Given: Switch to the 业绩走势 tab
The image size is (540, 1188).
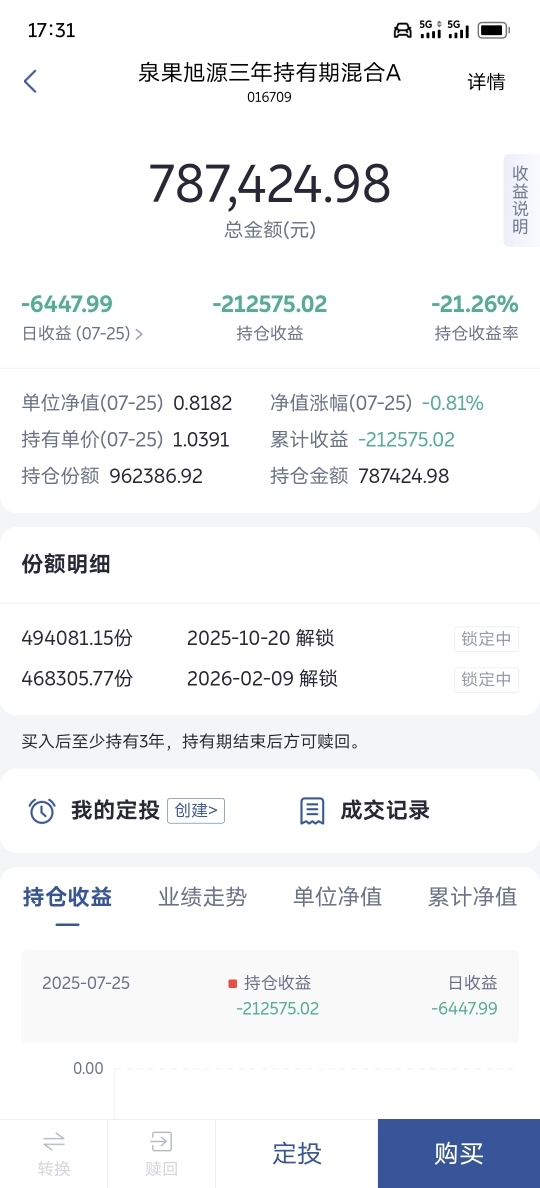Looking at the screenshot, I should click(202, 897).
